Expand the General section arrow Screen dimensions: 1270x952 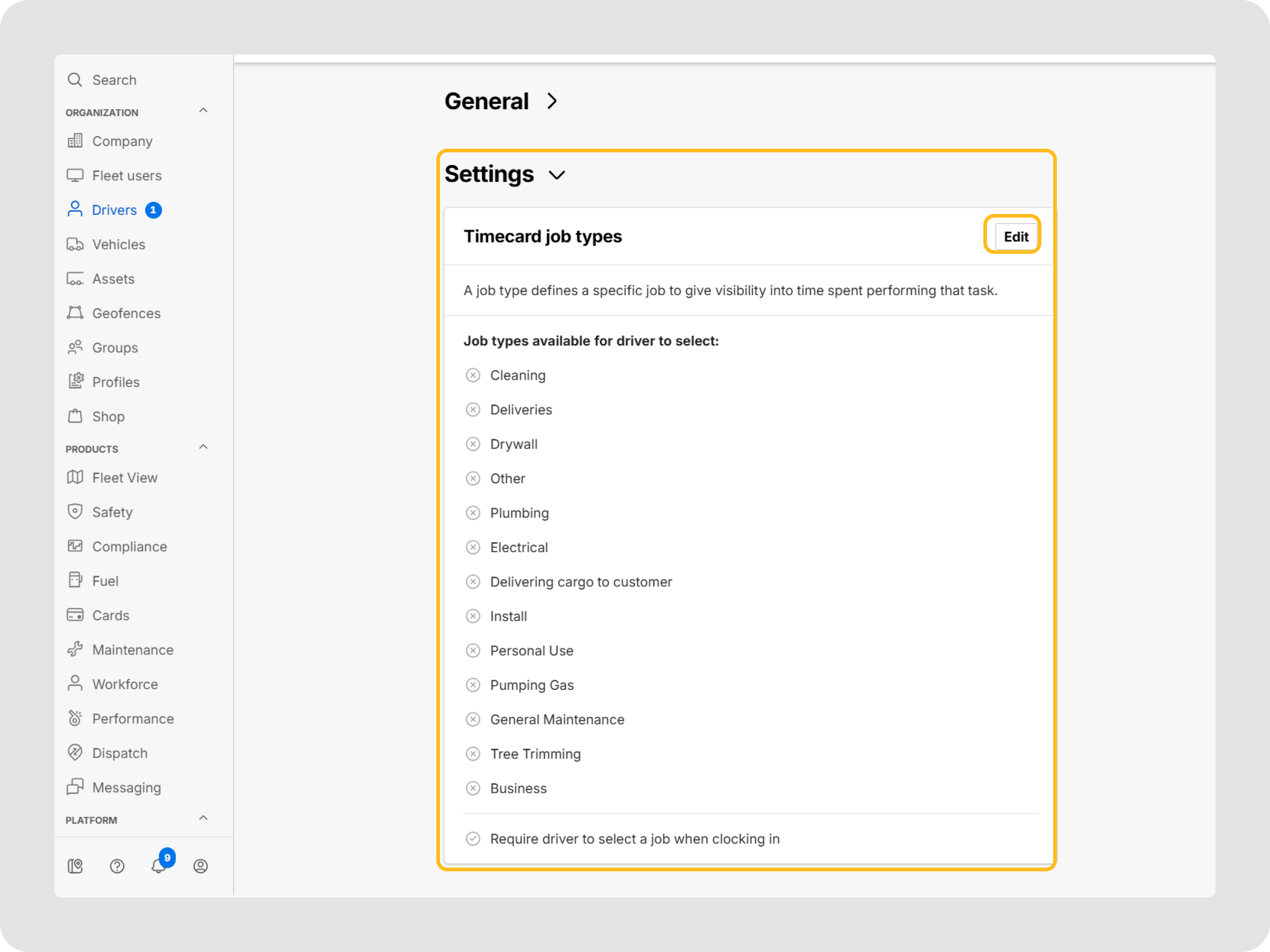coord(552,102)
